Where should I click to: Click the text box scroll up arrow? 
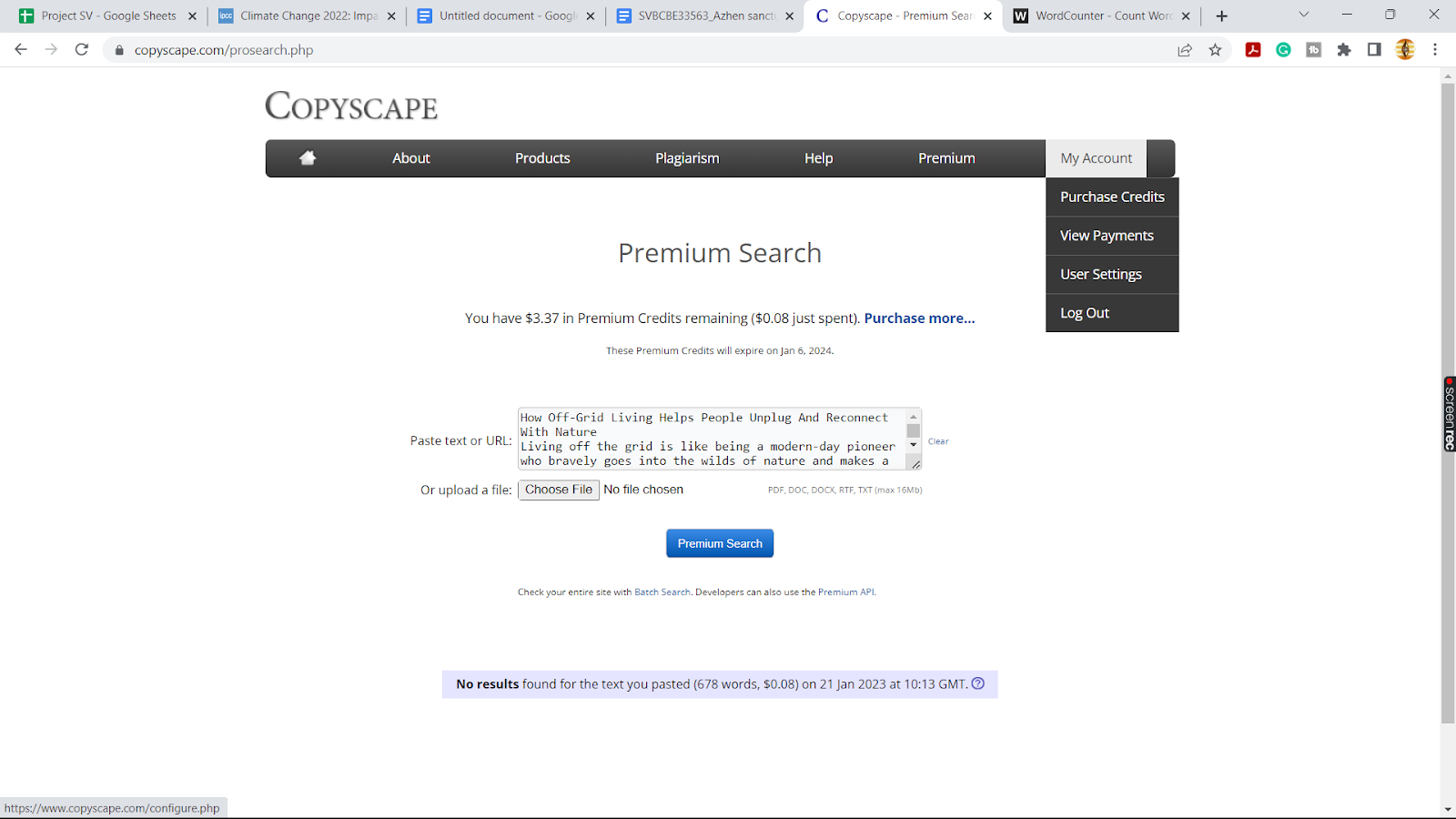coord(914,417)
